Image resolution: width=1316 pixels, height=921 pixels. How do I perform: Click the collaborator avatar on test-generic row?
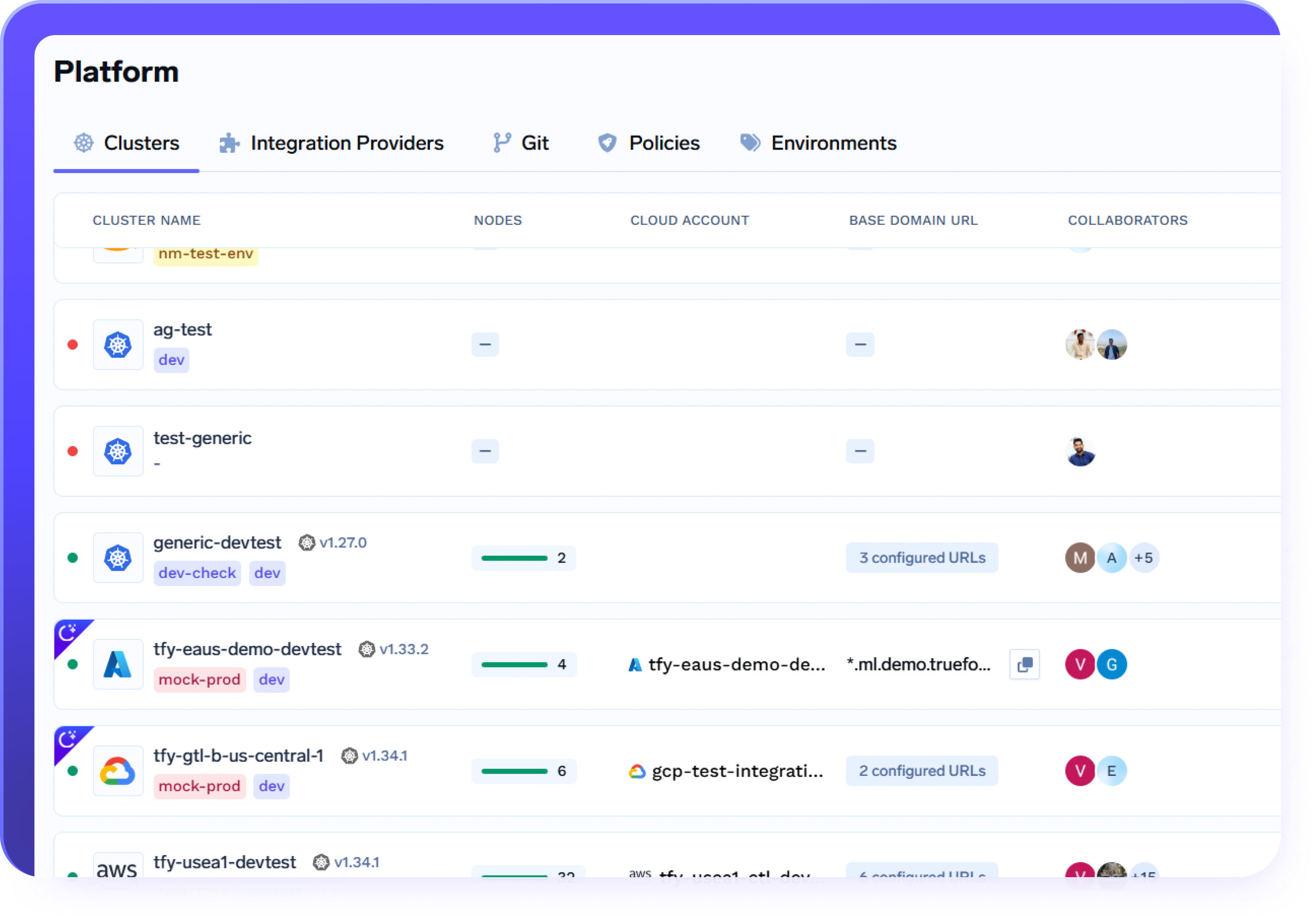click(x=1080, y=452)
